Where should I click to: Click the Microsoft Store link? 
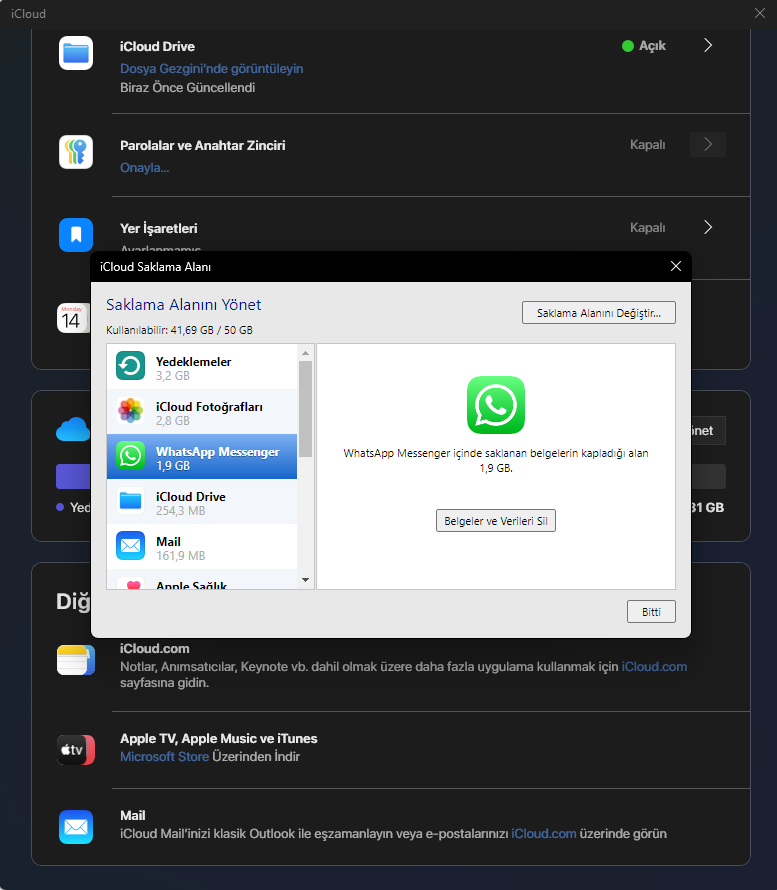[165, 757]
